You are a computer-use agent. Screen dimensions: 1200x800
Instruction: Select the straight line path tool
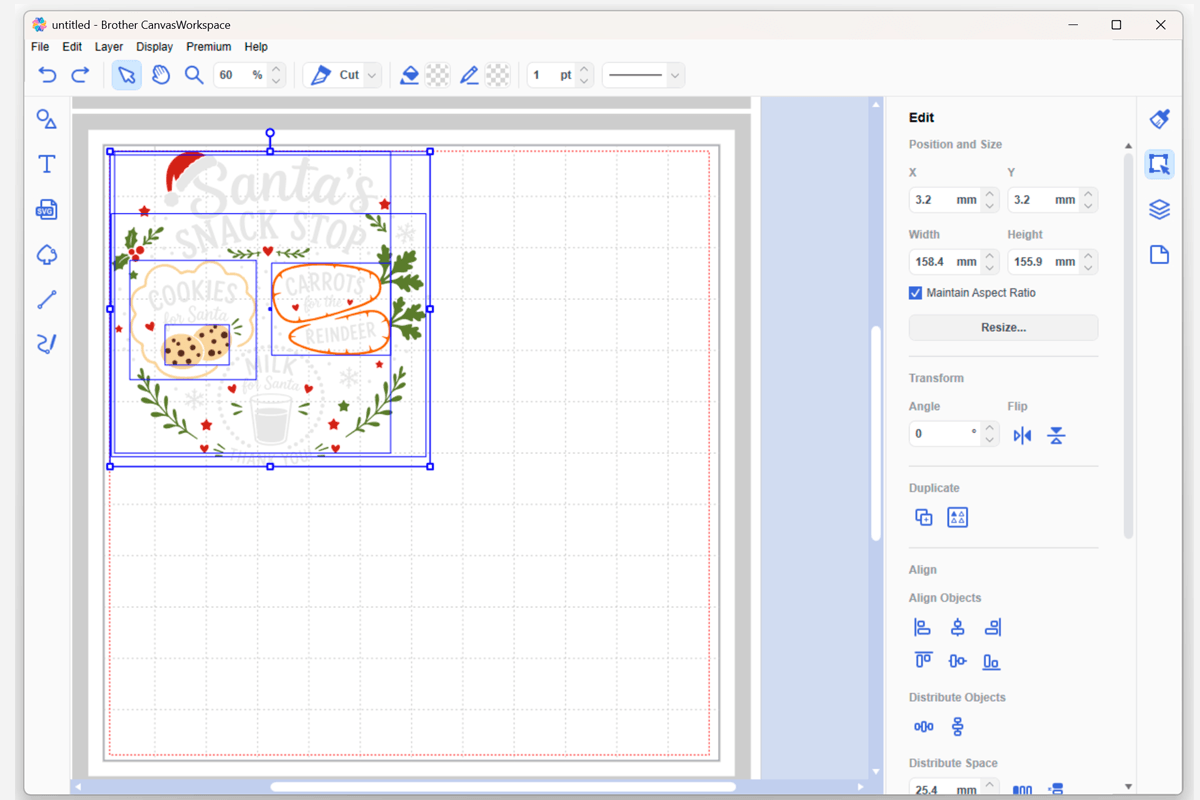(46, 299)
